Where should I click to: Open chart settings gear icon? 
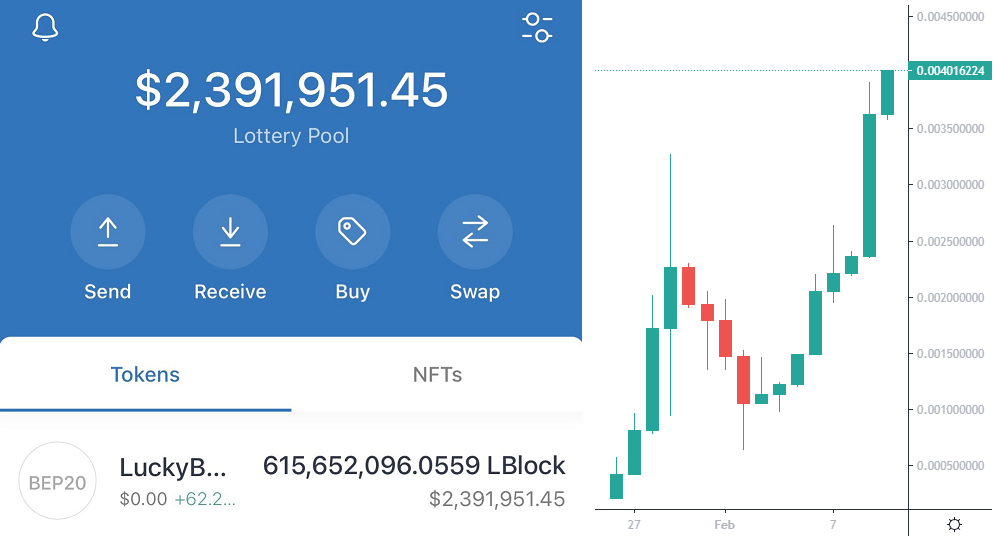pyautogui.click(x=954, y=524)
